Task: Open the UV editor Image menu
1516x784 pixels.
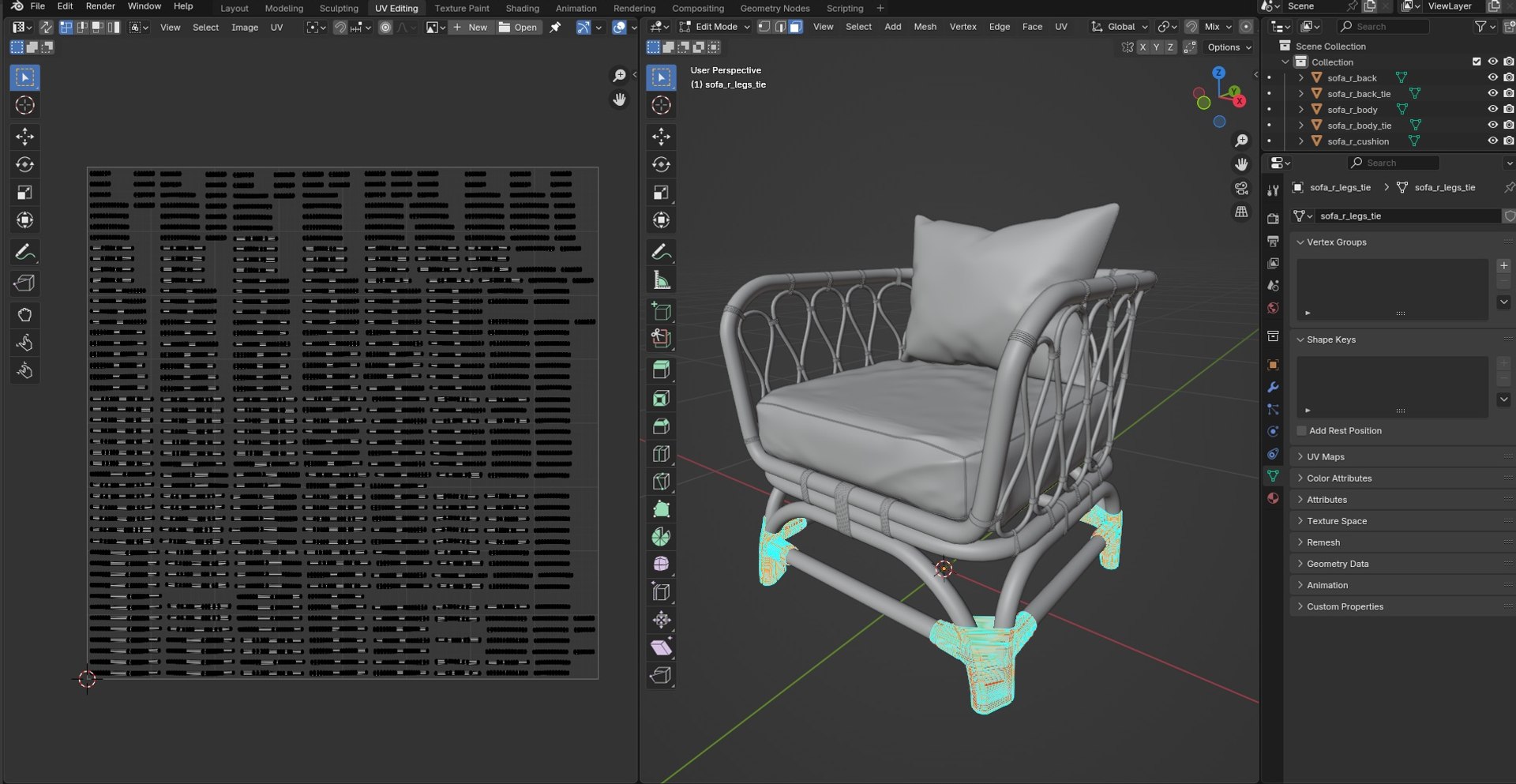Action: click(x=245, y=28)
